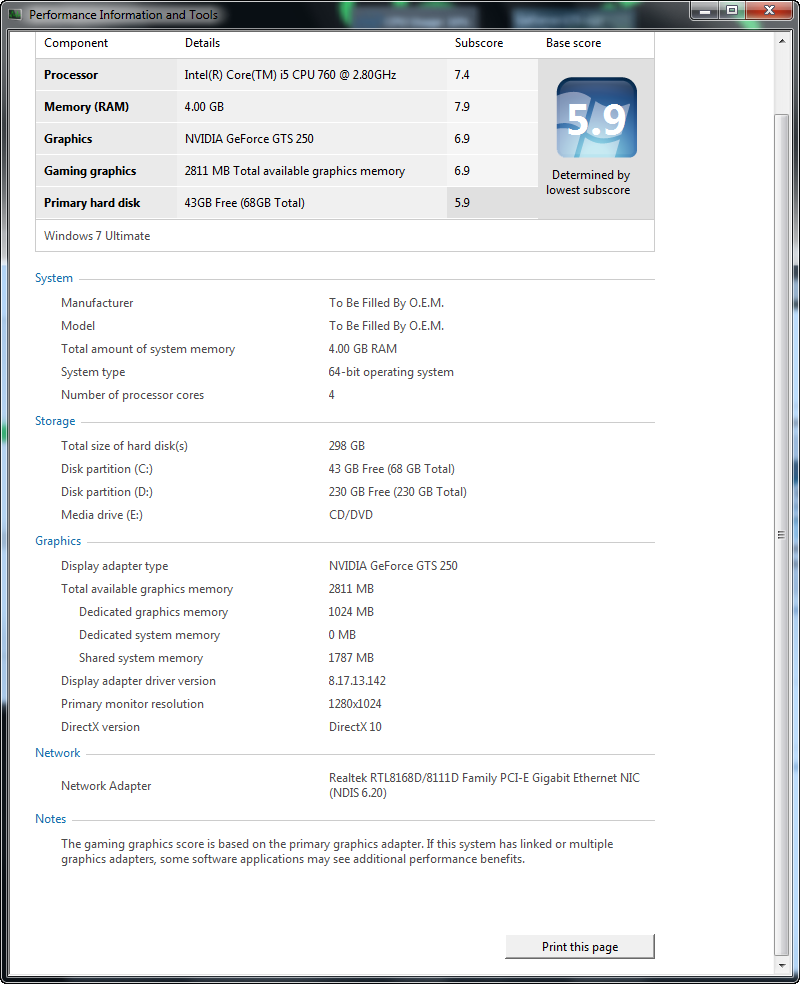Click the Shared system memory label
This screenshot has width=800, height=984.
[141, 658]
